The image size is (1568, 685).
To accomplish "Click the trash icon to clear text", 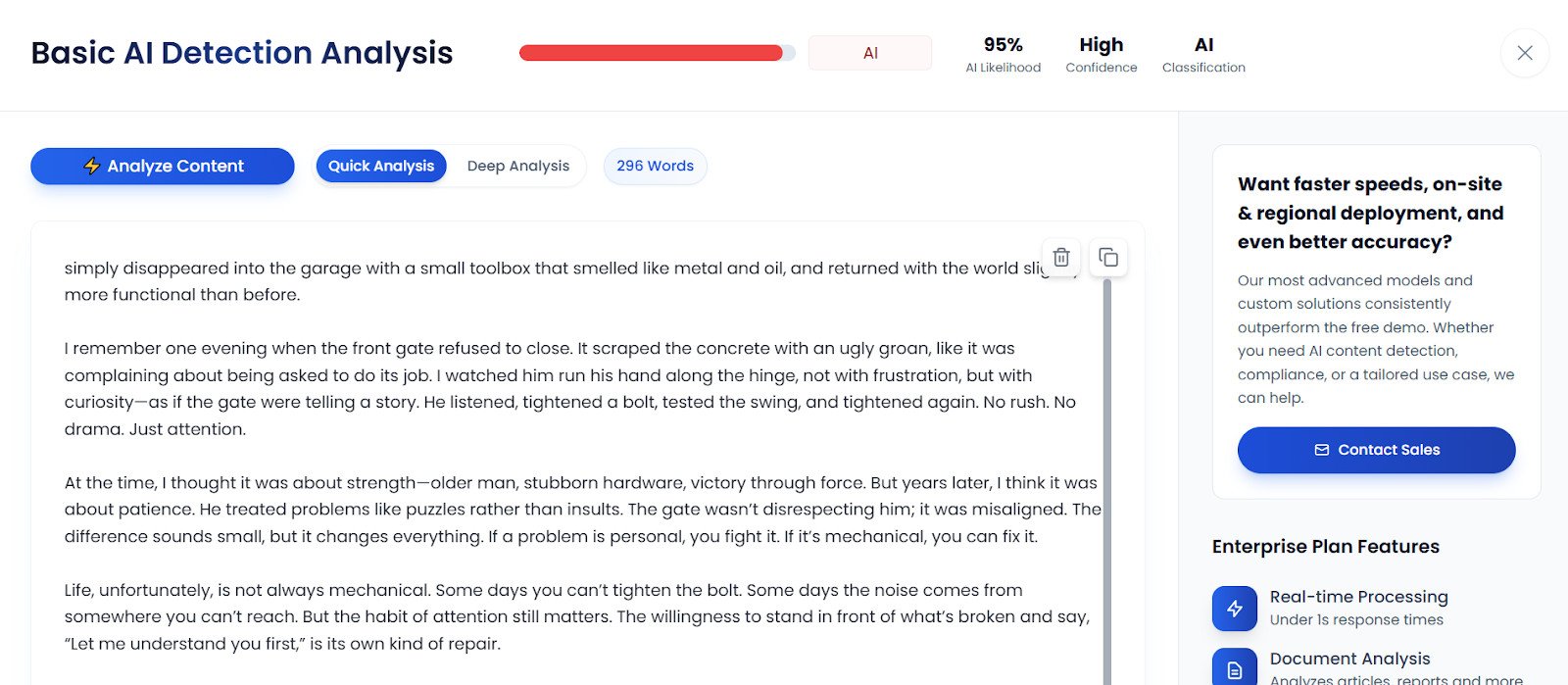I will point(1060,258).
